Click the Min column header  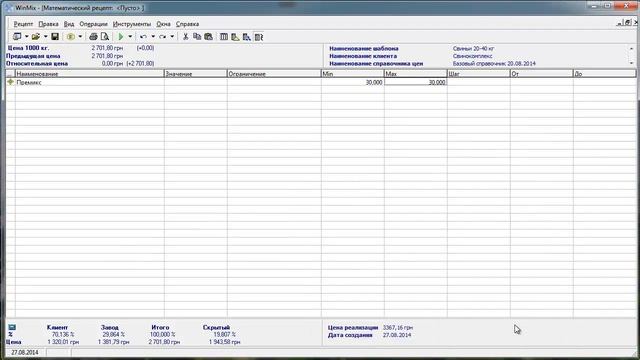tap(353, 74)
